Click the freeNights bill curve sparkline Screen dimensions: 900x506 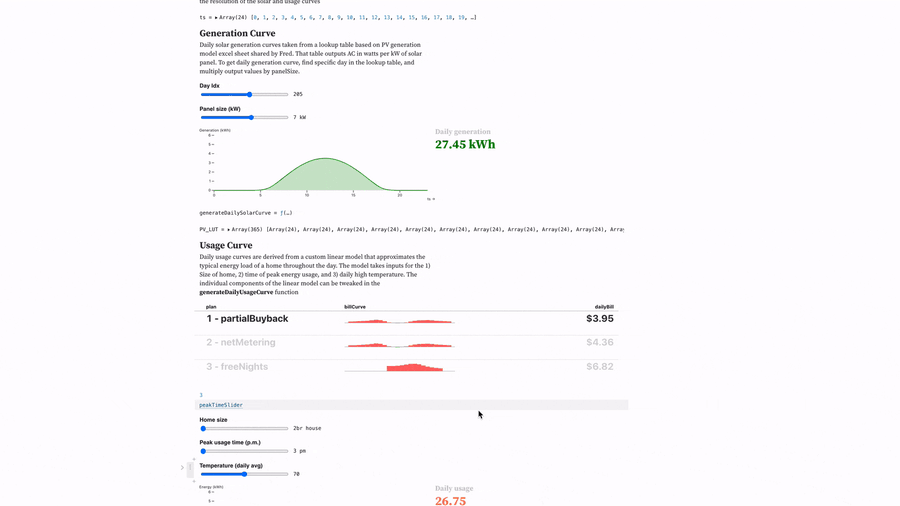click(x=399, y=367)
